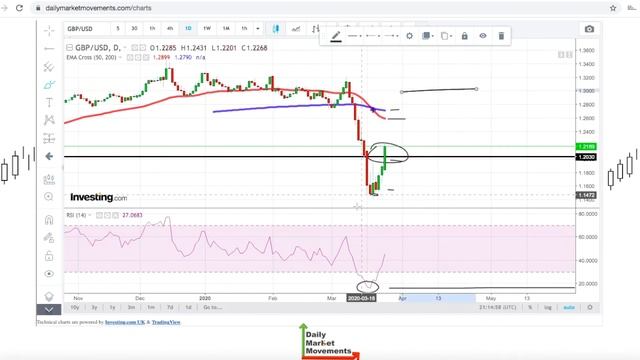640x360 pixels.
Task: Collapse the left toolbar with the chevron button
Action: pos(49,310)
